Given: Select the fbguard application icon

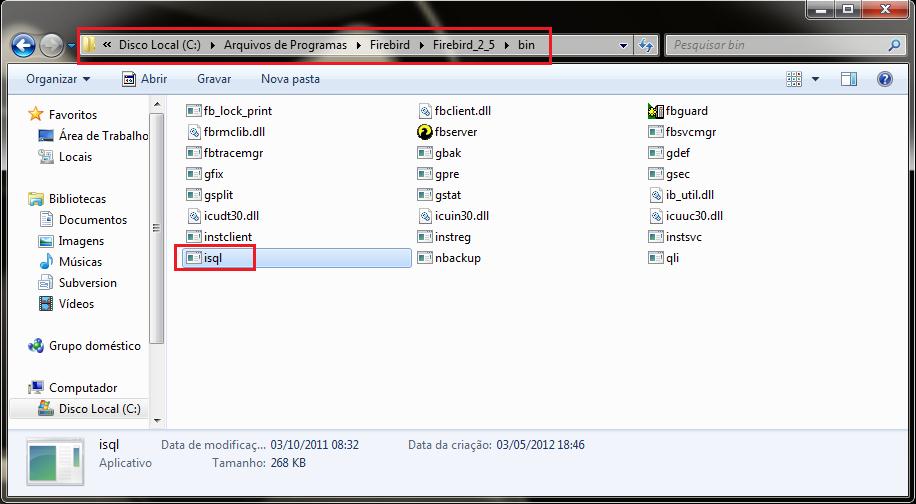Looking at the screenshot, I should 655,111.
